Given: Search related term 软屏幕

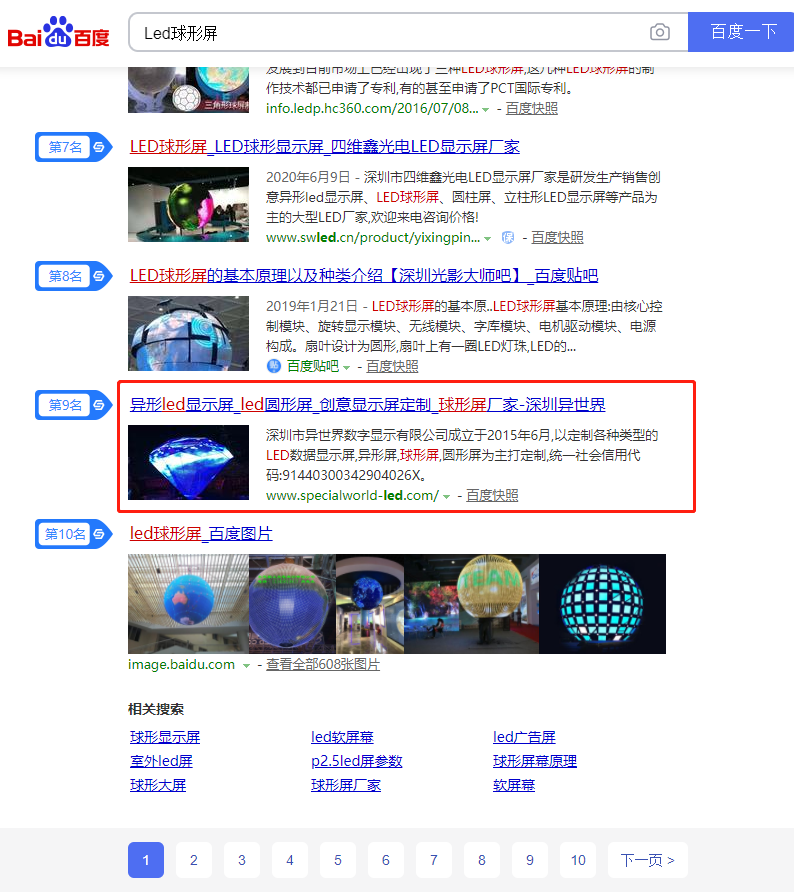Looking at the screenshot, I should [x=514, y=786].
